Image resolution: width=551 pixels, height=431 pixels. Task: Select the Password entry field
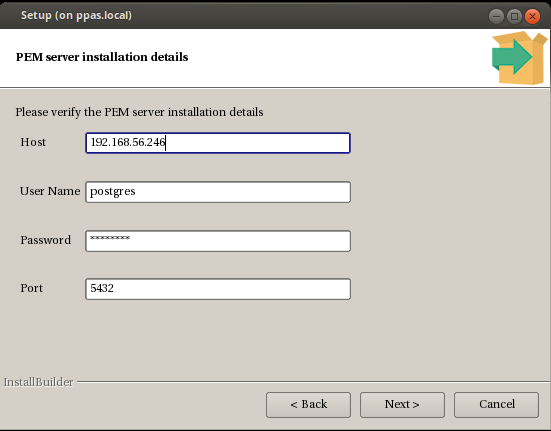pyautogui.click(x=218, y=241)
